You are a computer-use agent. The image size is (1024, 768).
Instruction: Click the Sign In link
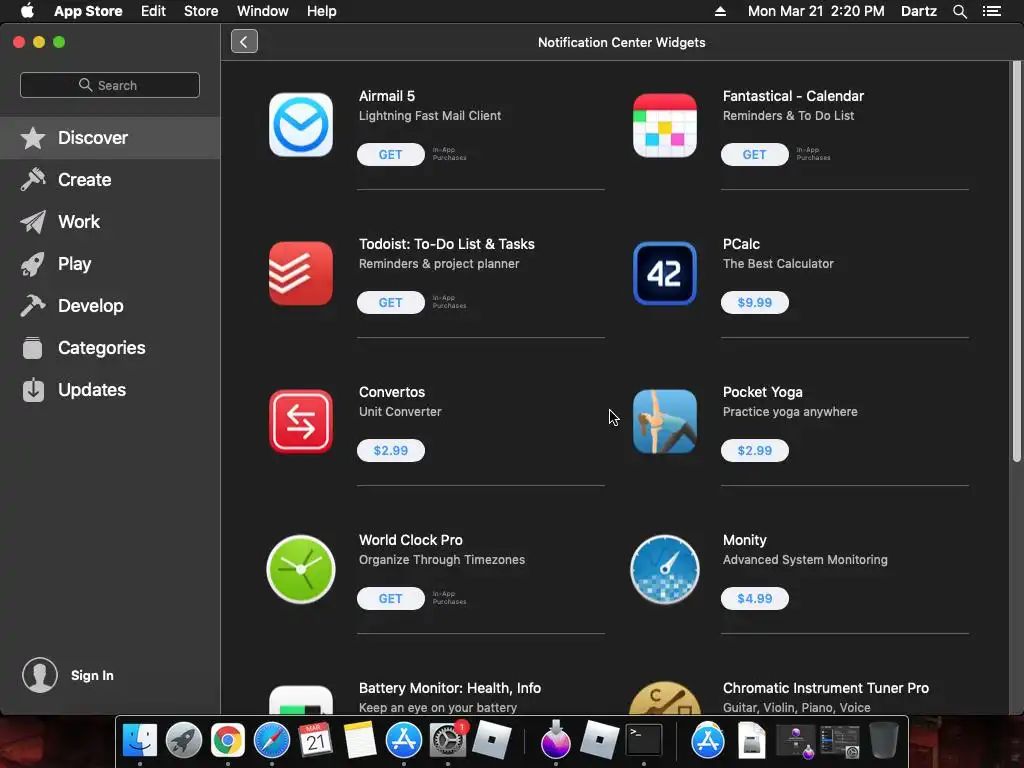(92, 675)
